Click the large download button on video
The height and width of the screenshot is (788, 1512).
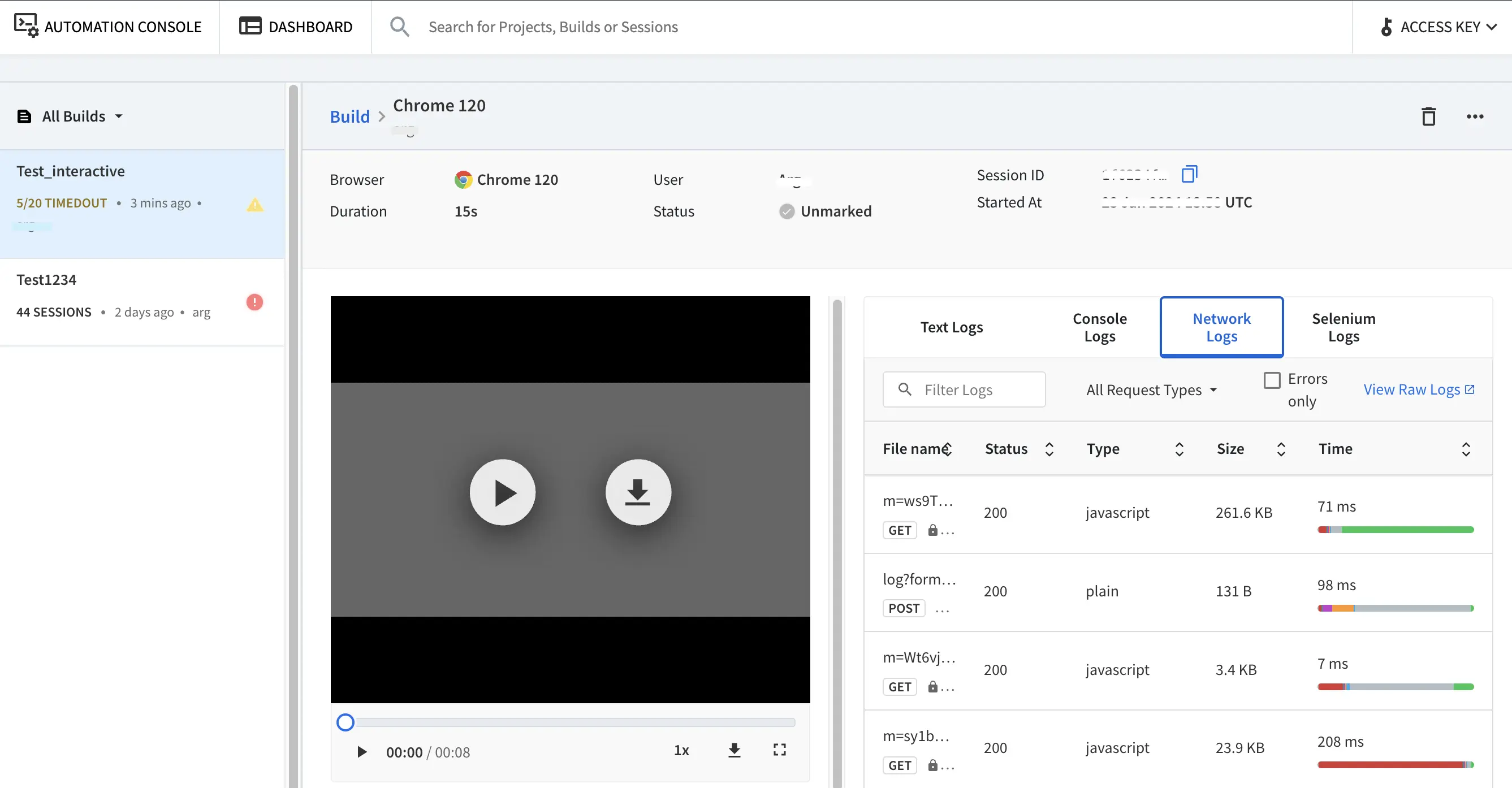coord(637,492)
